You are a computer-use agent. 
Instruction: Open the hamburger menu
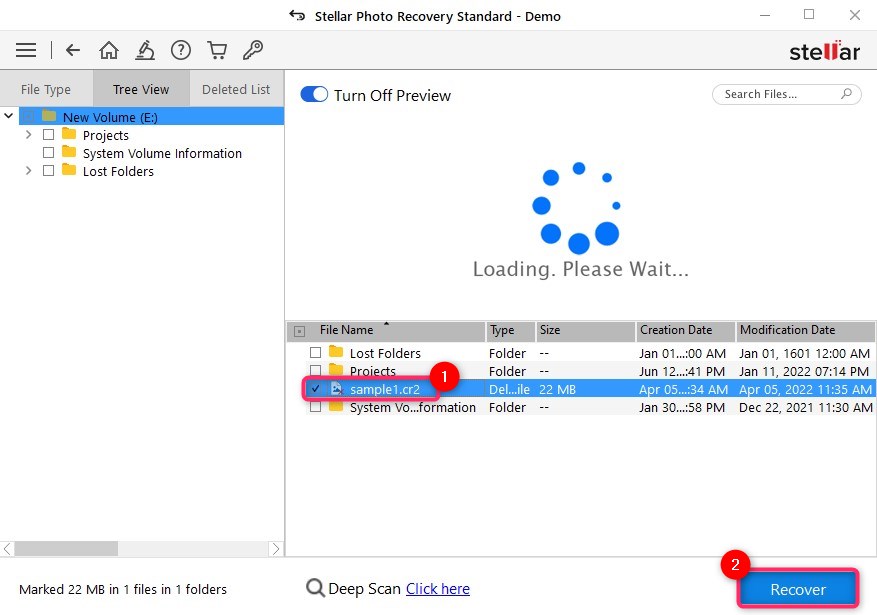click(26, 50)
